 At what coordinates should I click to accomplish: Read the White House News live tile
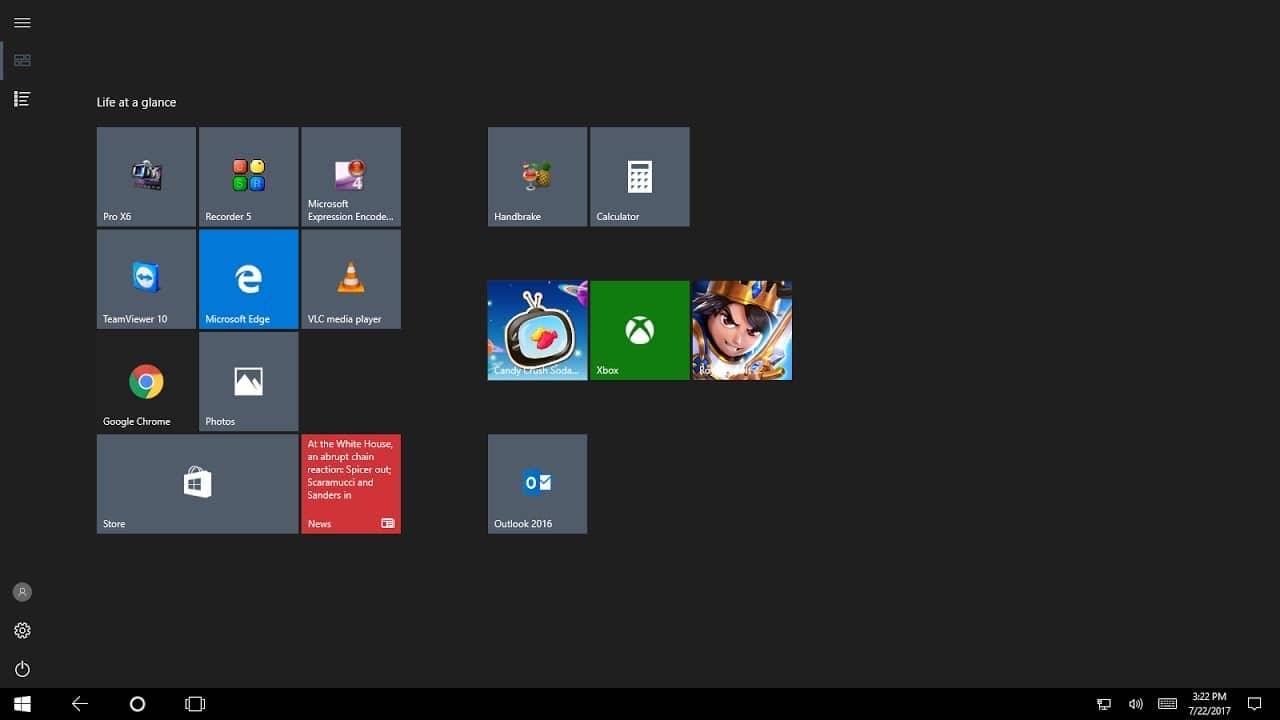click(x=351, y=484)
